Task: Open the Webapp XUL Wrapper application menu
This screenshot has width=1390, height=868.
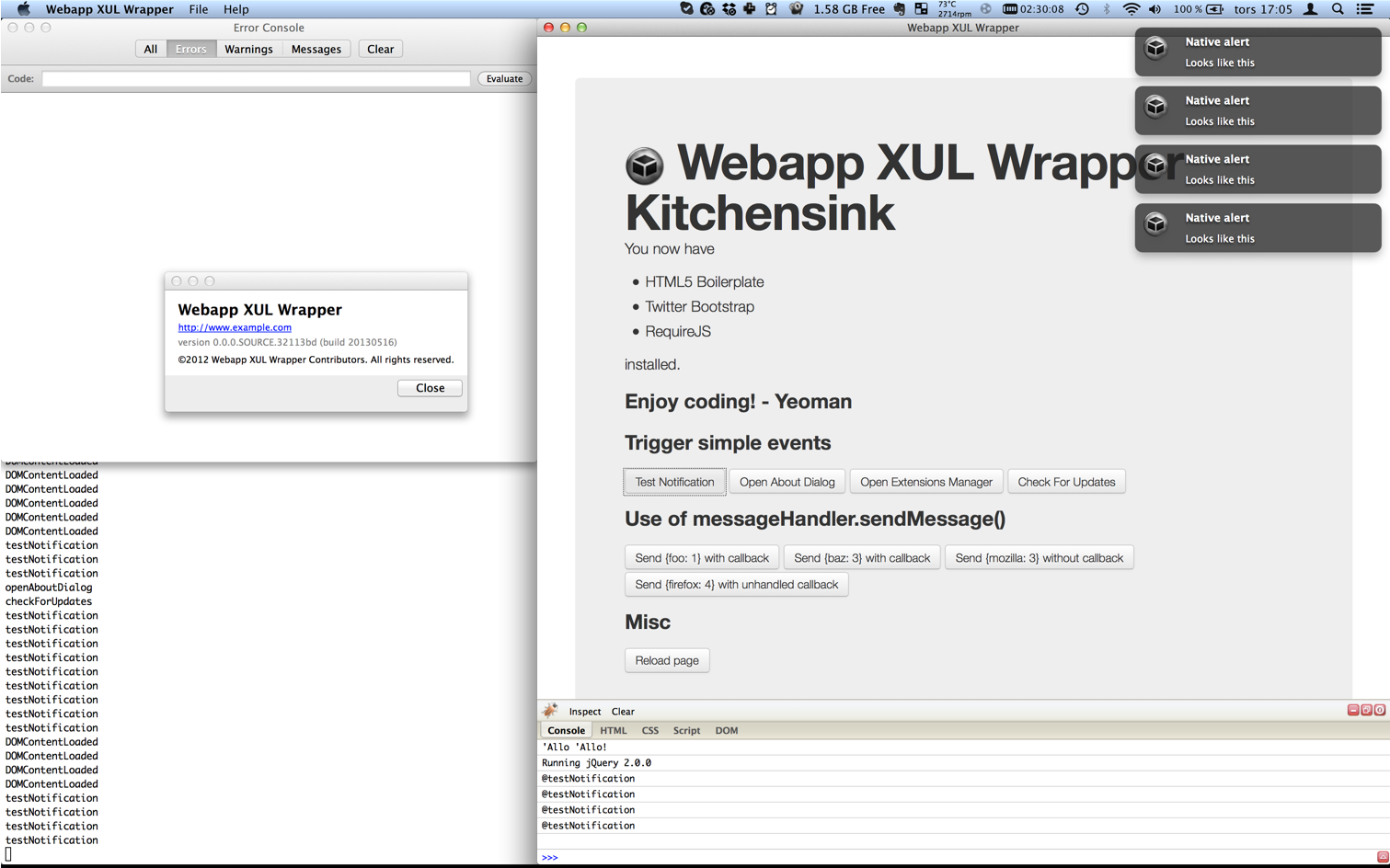Action: 109,9
